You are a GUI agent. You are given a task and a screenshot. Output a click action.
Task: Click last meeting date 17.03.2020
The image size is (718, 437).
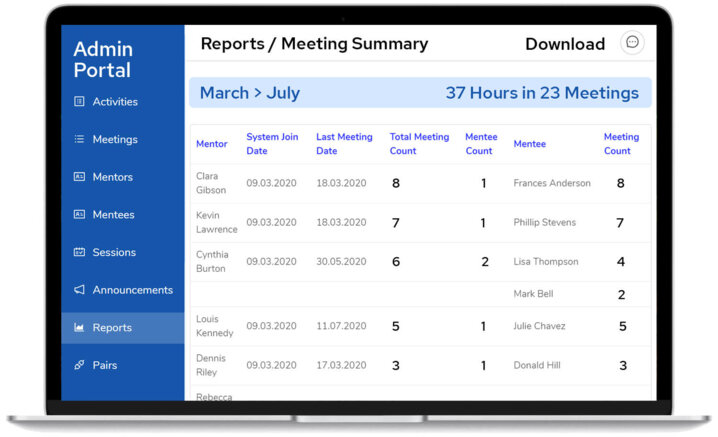coord(341,365)
